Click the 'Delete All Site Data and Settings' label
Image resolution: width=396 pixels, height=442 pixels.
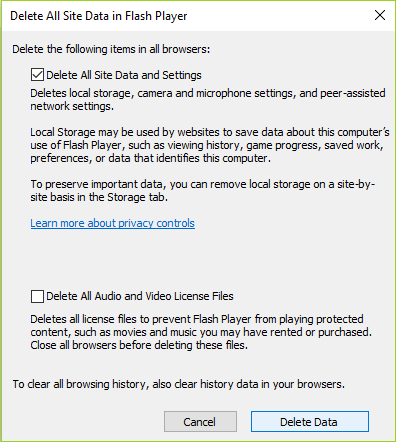tap(124, 75)
